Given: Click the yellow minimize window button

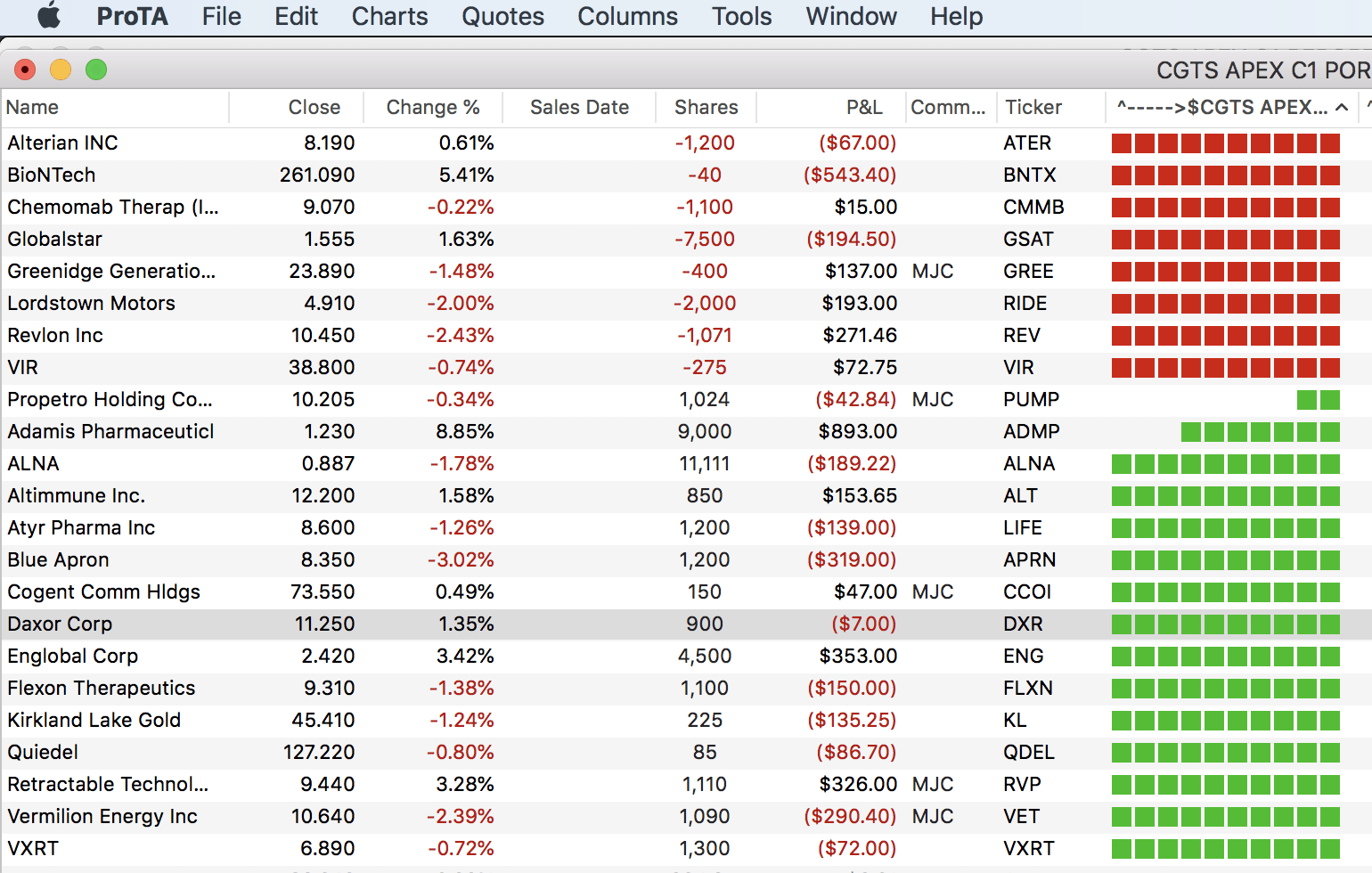Looking at the screenshot, I should click(x=61, y=69).
